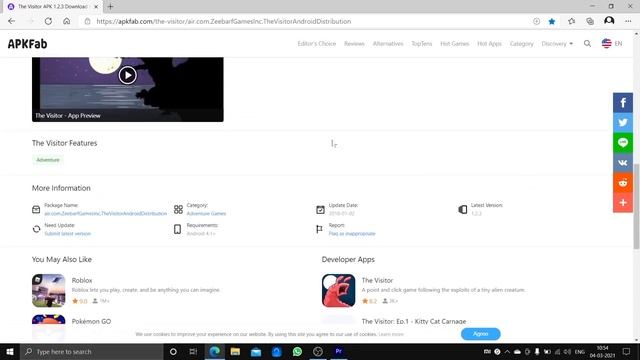Go to browser home page

click(x=67, y=21)
